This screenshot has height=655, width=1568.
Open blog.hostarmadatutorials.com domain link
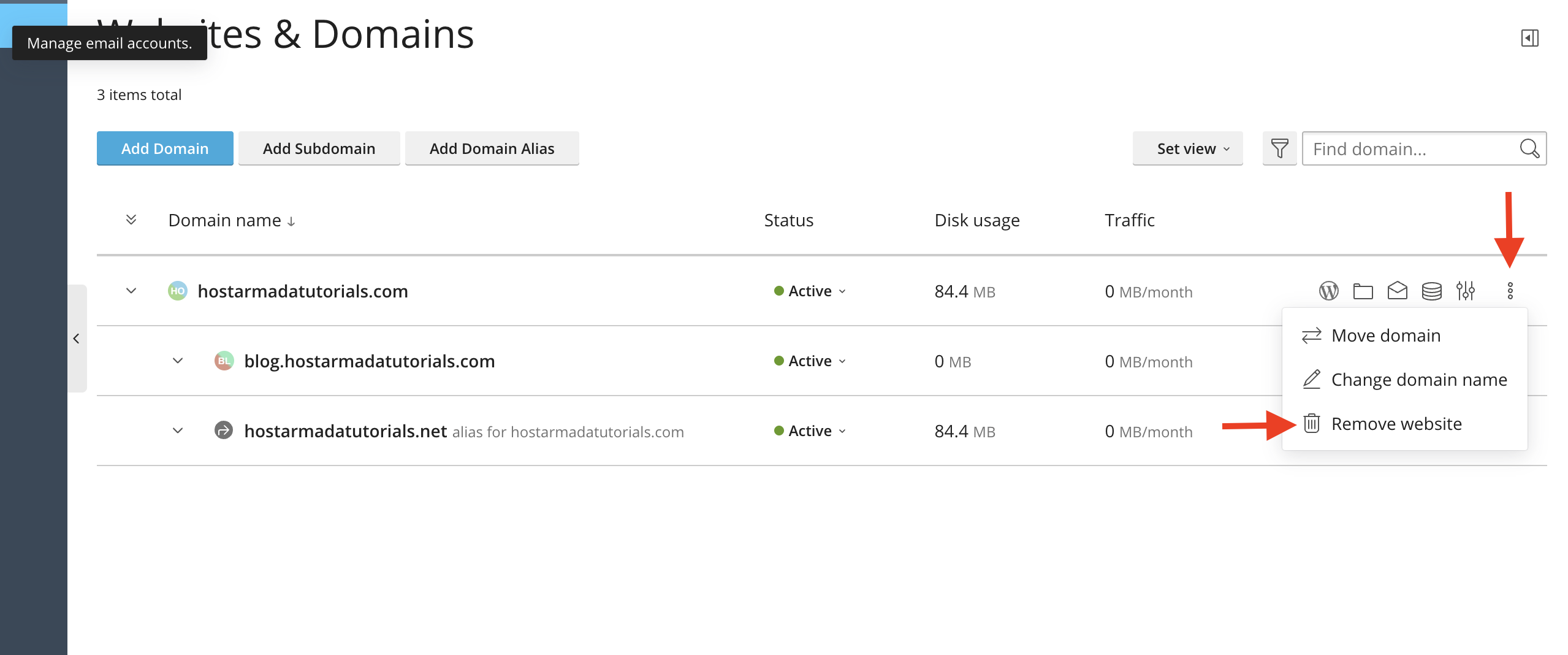coord(369,361)
